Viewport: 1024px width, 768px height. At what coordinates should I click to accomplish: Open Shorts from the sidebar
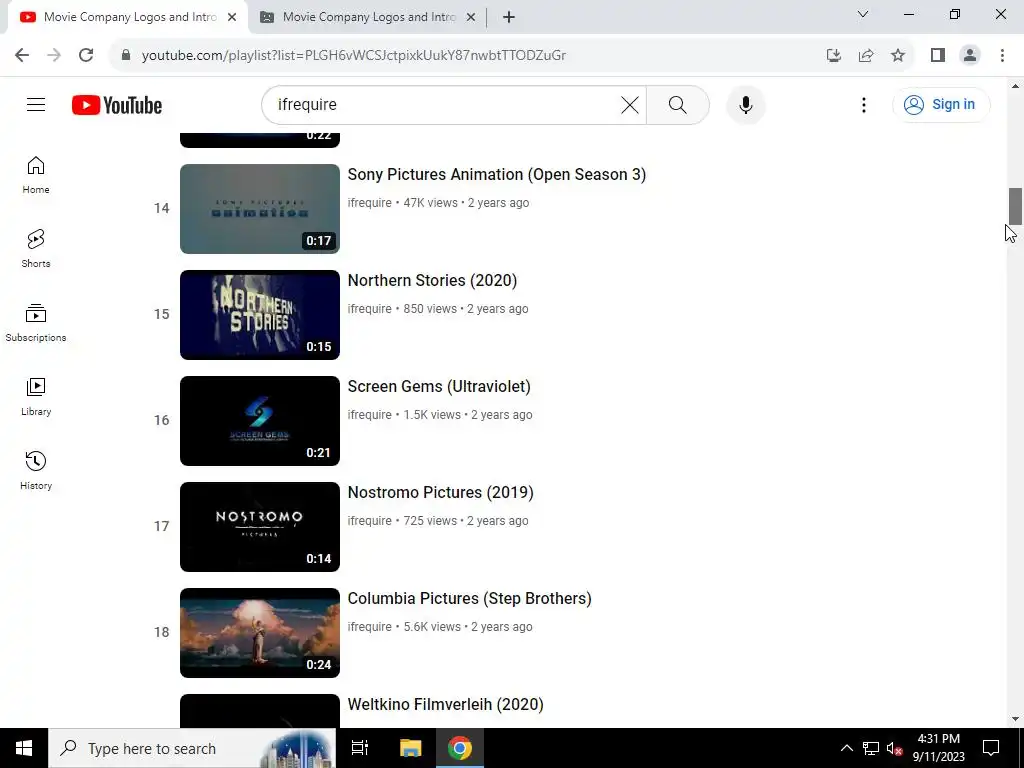coord(36,249)
